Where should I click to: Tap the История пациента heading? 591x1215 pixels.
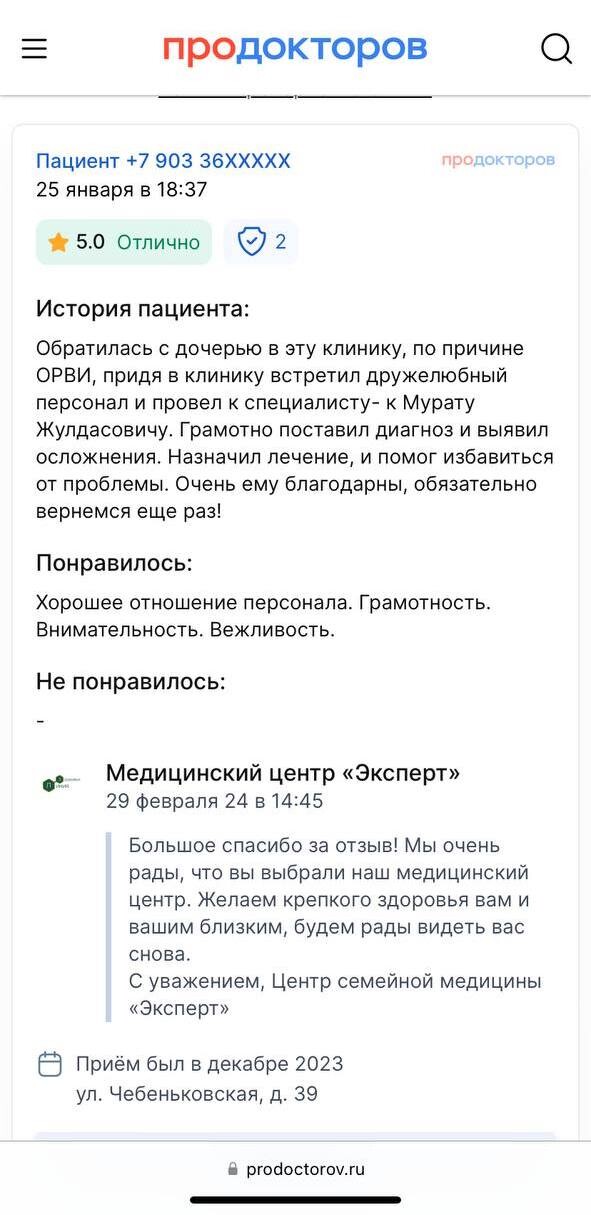[x=143, y=309]
